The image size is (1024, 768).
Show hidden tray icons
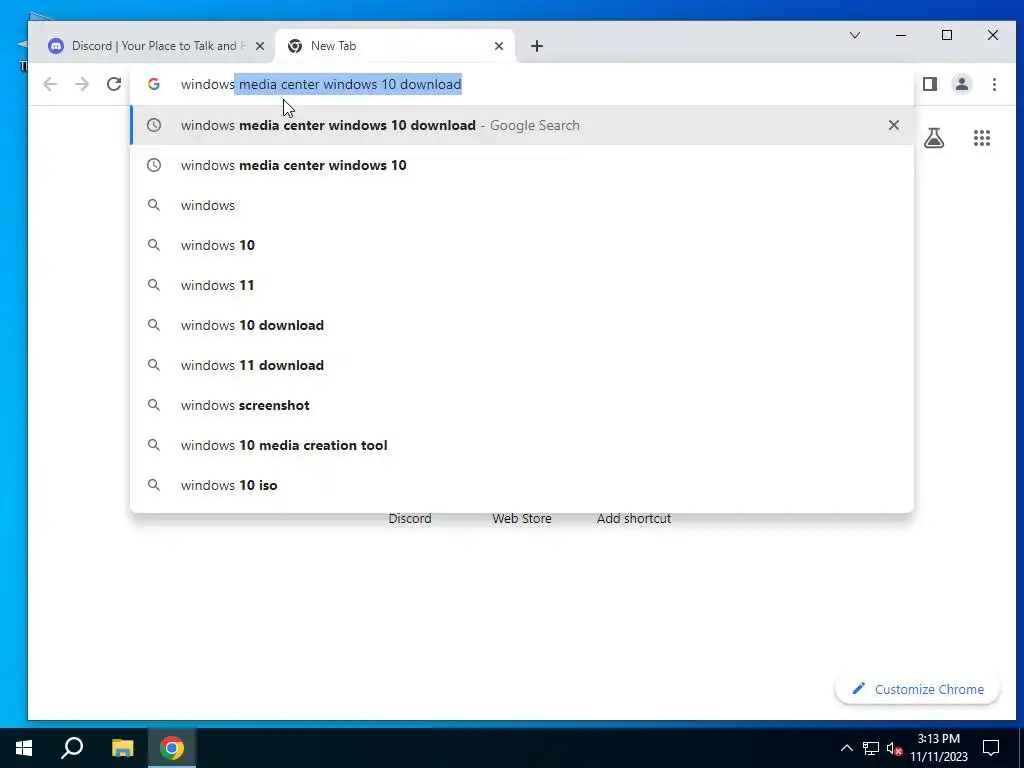846,748
